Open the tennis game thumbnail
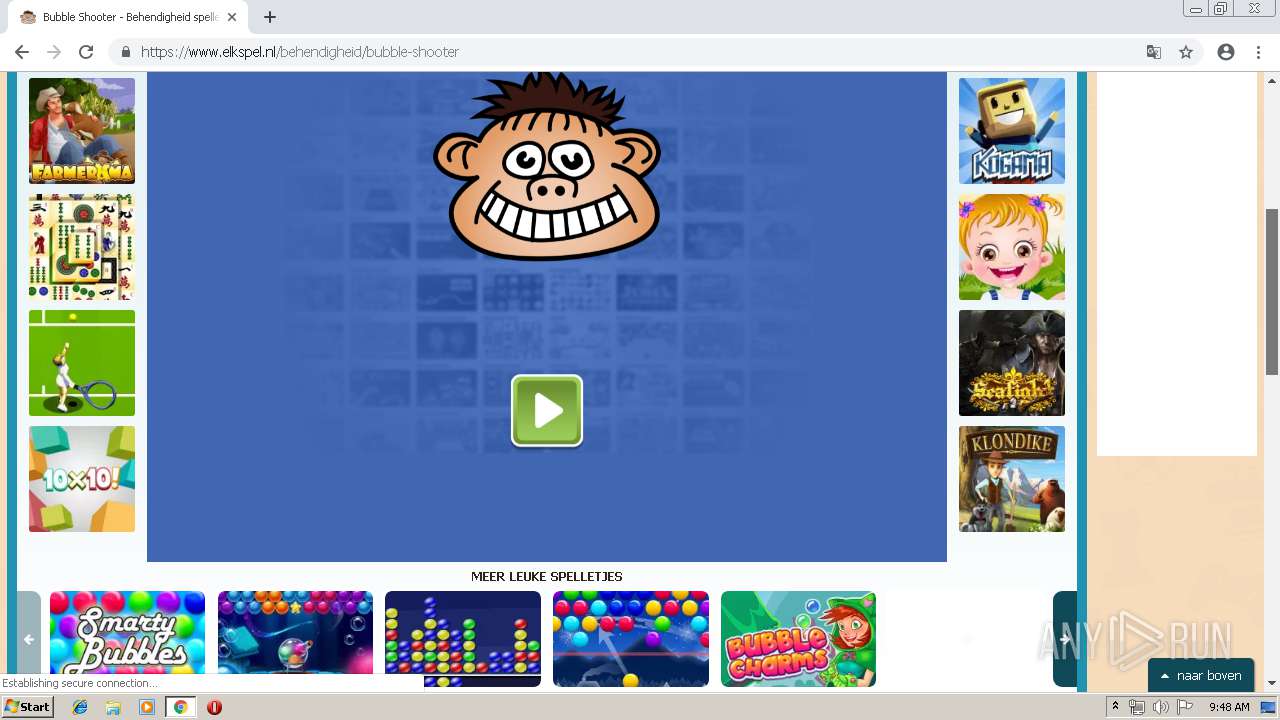1280x720 pixels. [82, 363]
